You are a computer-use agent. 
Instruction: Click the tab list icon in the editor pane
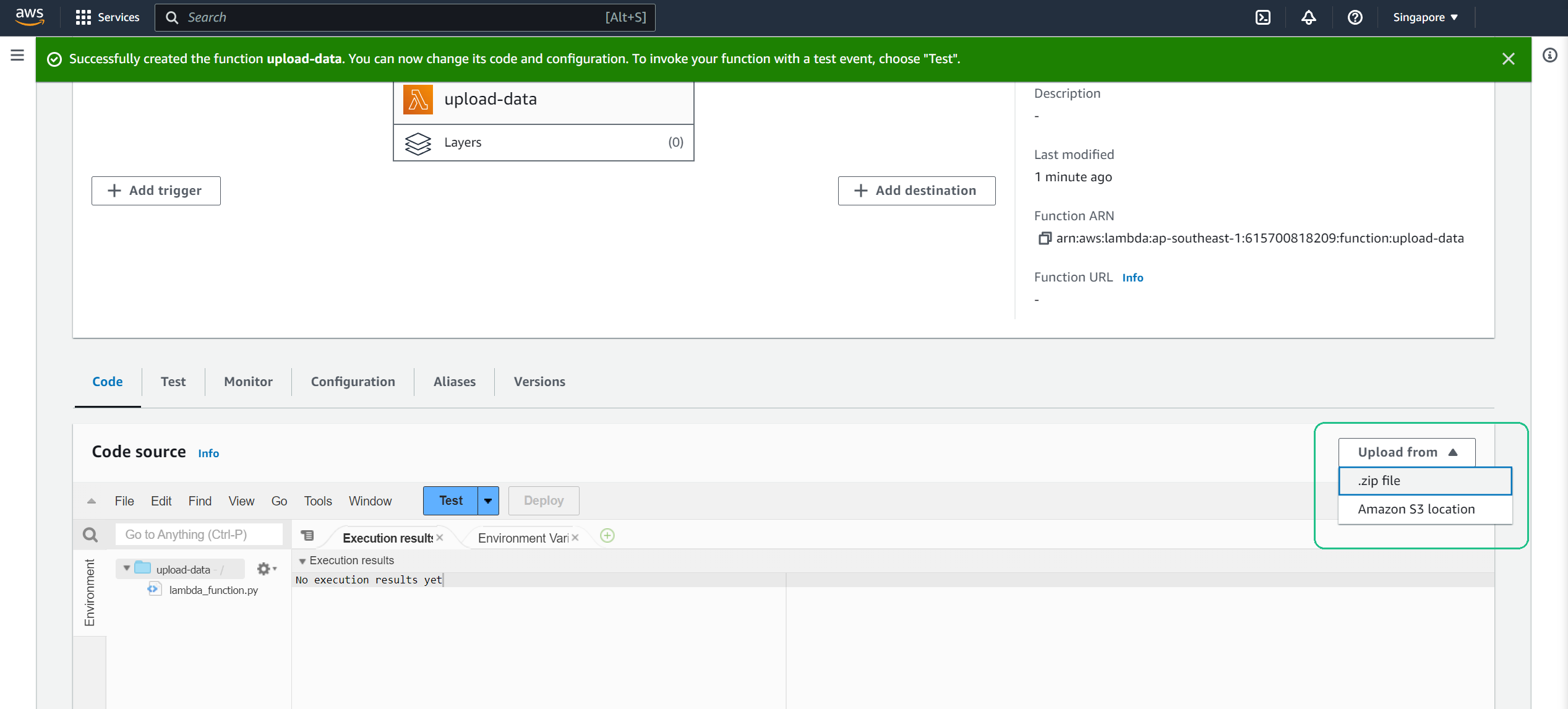point(307,535)
